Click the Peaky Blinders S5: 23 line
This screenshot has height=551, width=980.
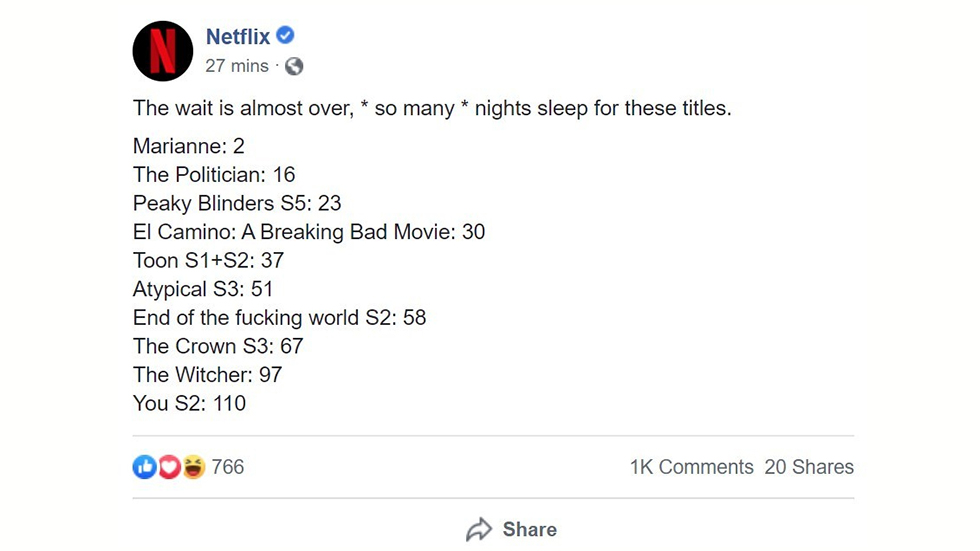[x=237, y=203]
